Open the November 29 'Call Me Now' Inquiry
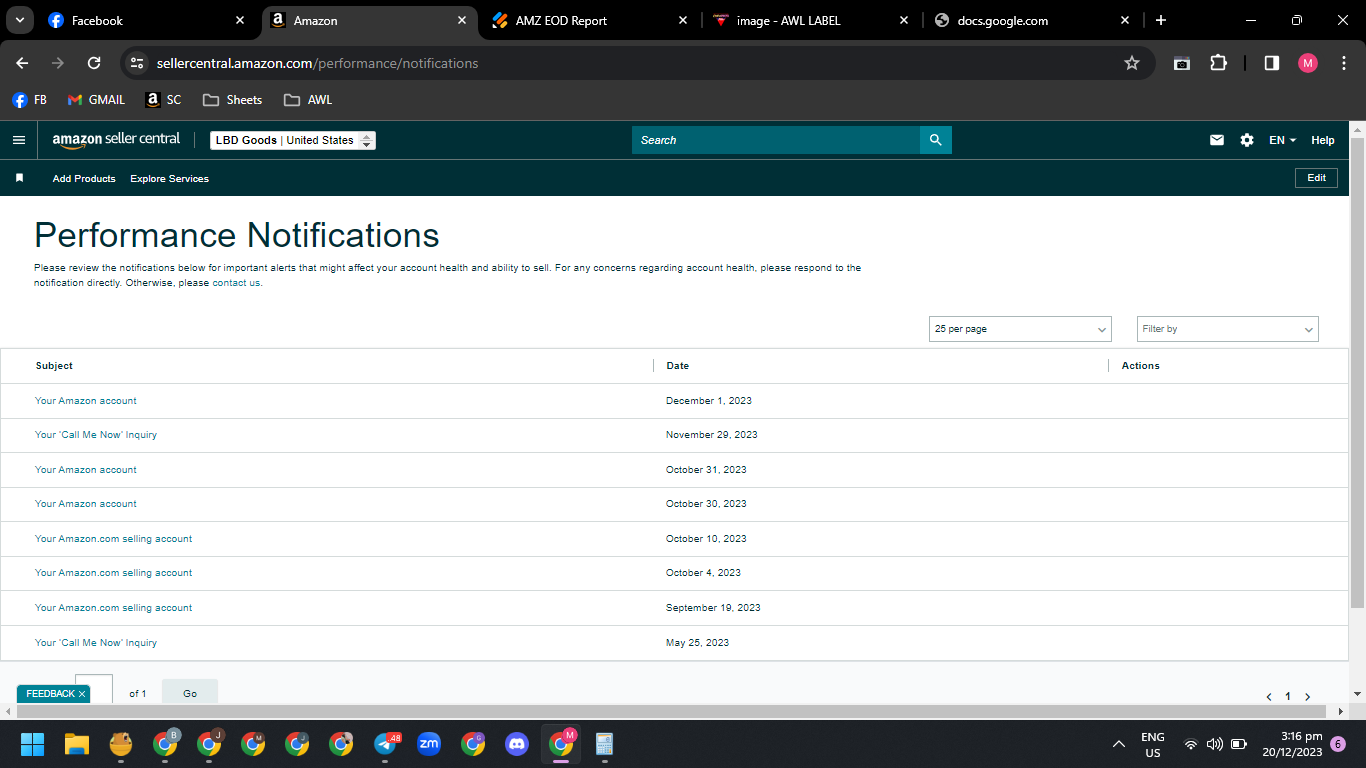Image resolution: width=1366 pixels, height=768 pixels. pyautogui.click(x=96, y=435)
